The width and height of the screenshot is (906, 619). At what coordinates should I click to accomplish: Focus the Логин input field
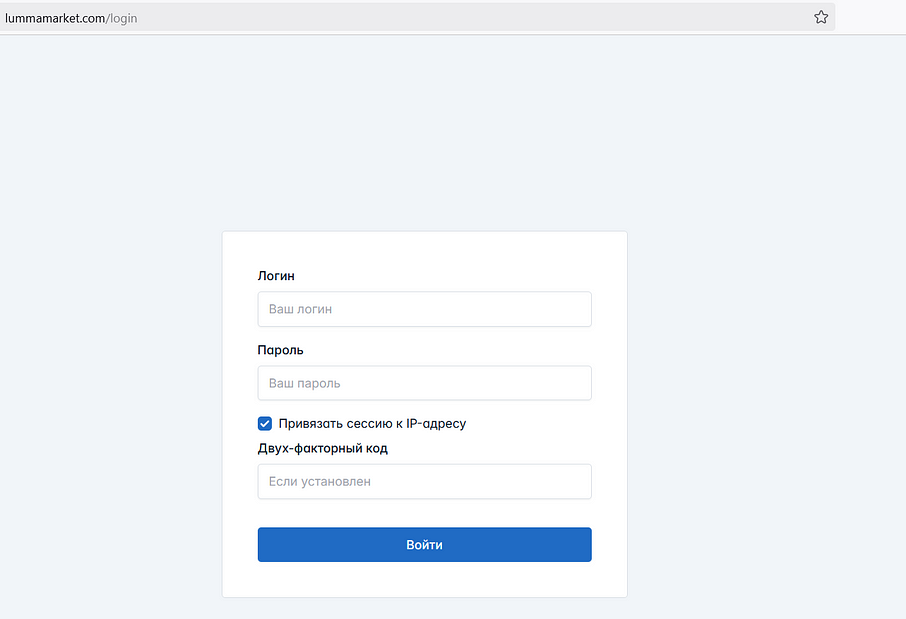pyautogui.click(x=424, y=309)
